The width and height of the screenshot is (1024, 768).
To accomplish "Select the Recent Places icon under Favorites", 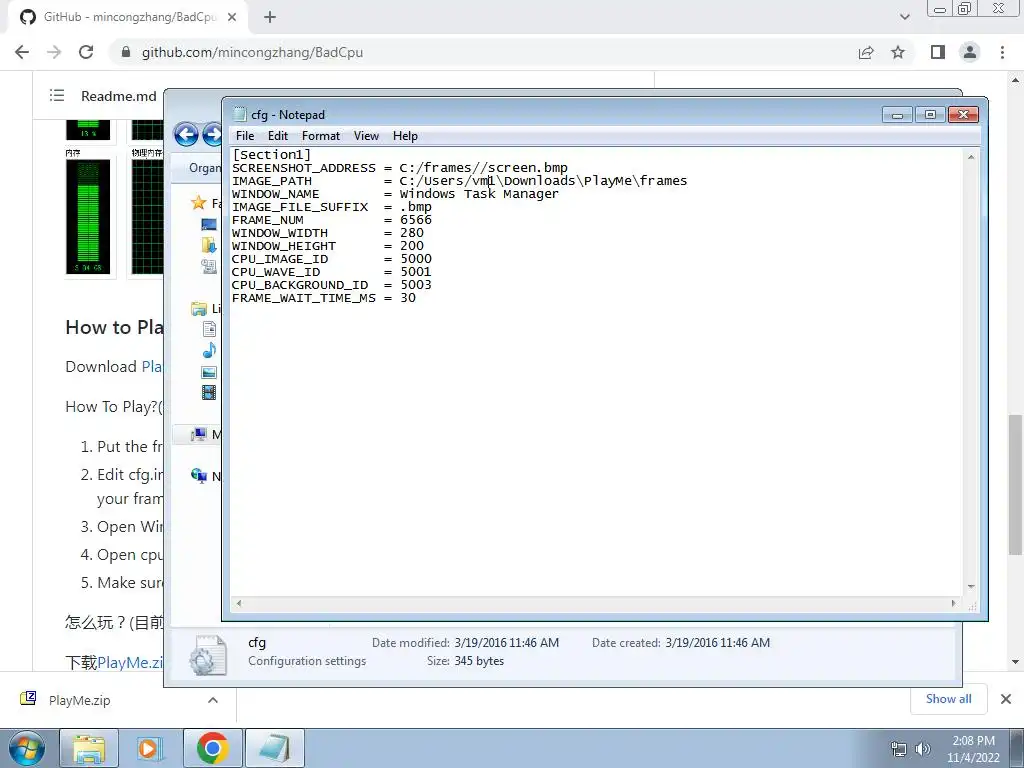I will pos(209,266).
